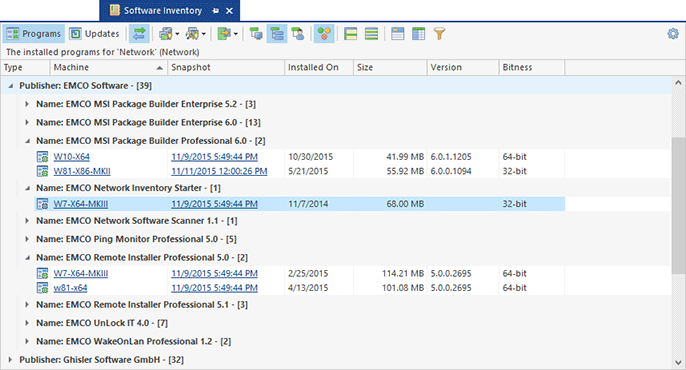
Task: Toggle the colored circles icon
Action: pyautogui.click(x=324, y=34)
